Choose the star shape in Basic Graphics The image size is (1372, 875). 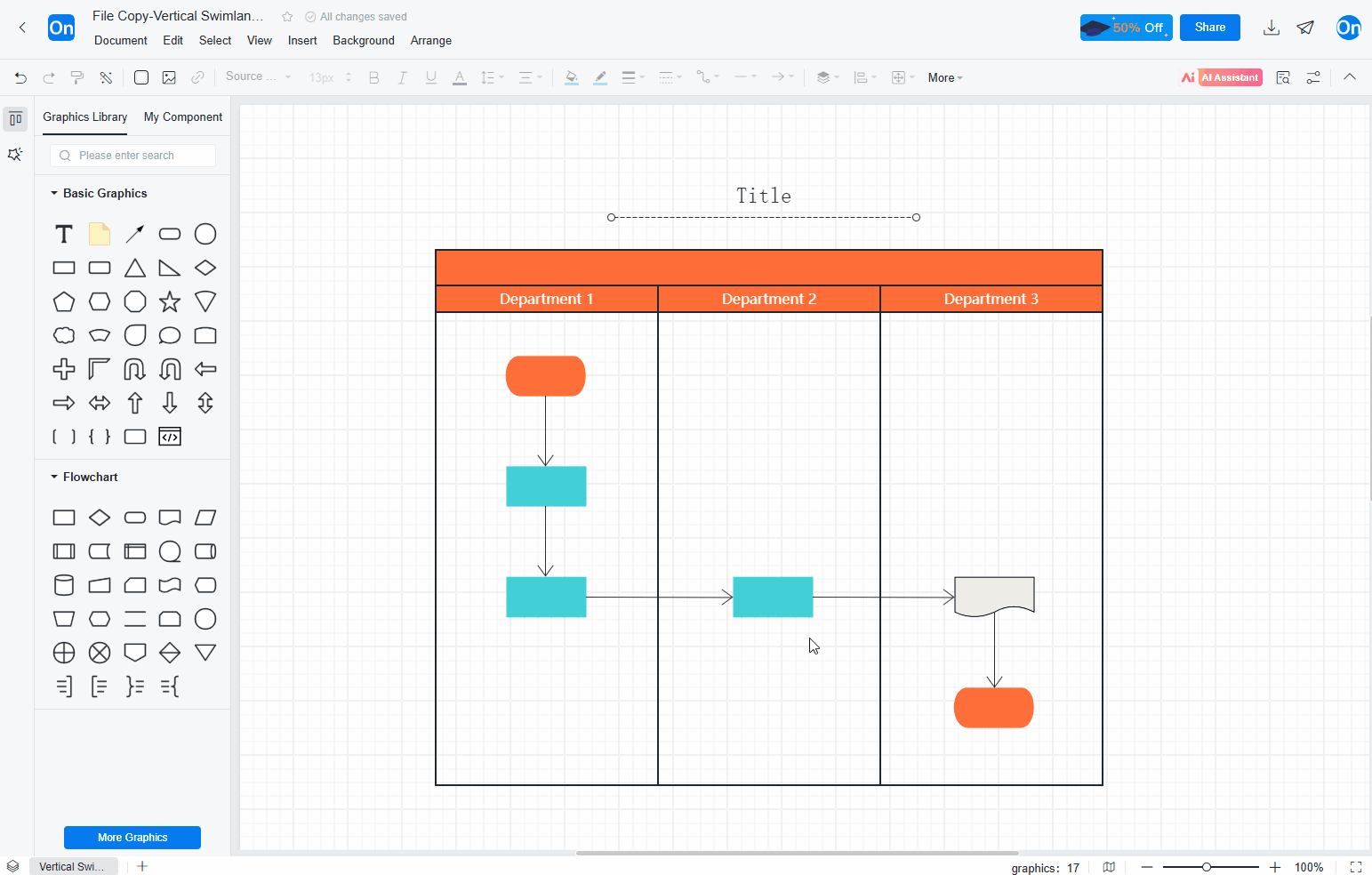[x=170, y=301]
